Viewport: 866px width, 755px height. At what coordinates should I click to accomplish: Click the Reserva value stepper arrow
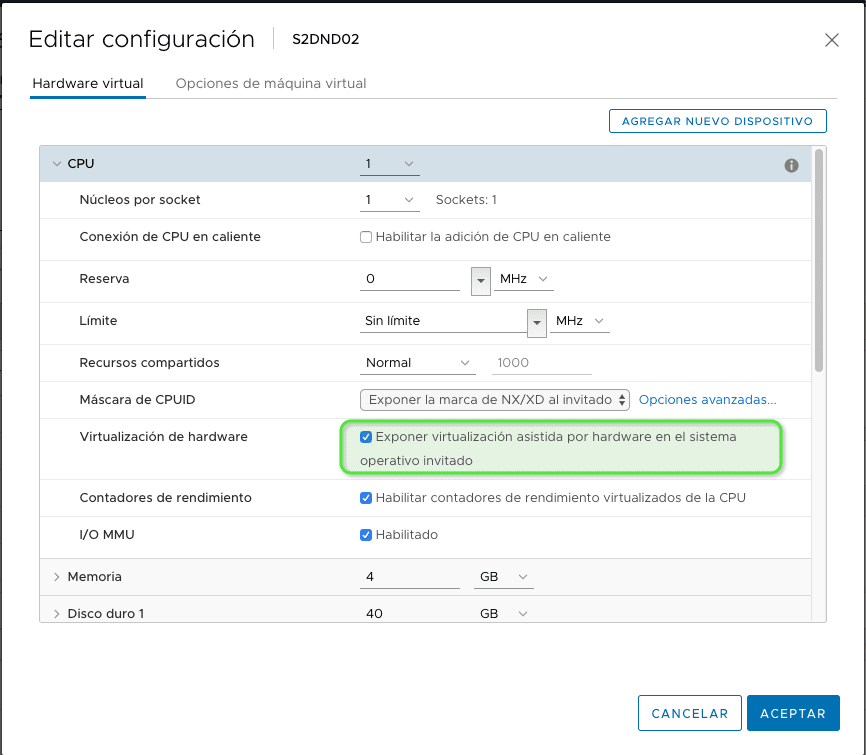click(x=481, y=281)
